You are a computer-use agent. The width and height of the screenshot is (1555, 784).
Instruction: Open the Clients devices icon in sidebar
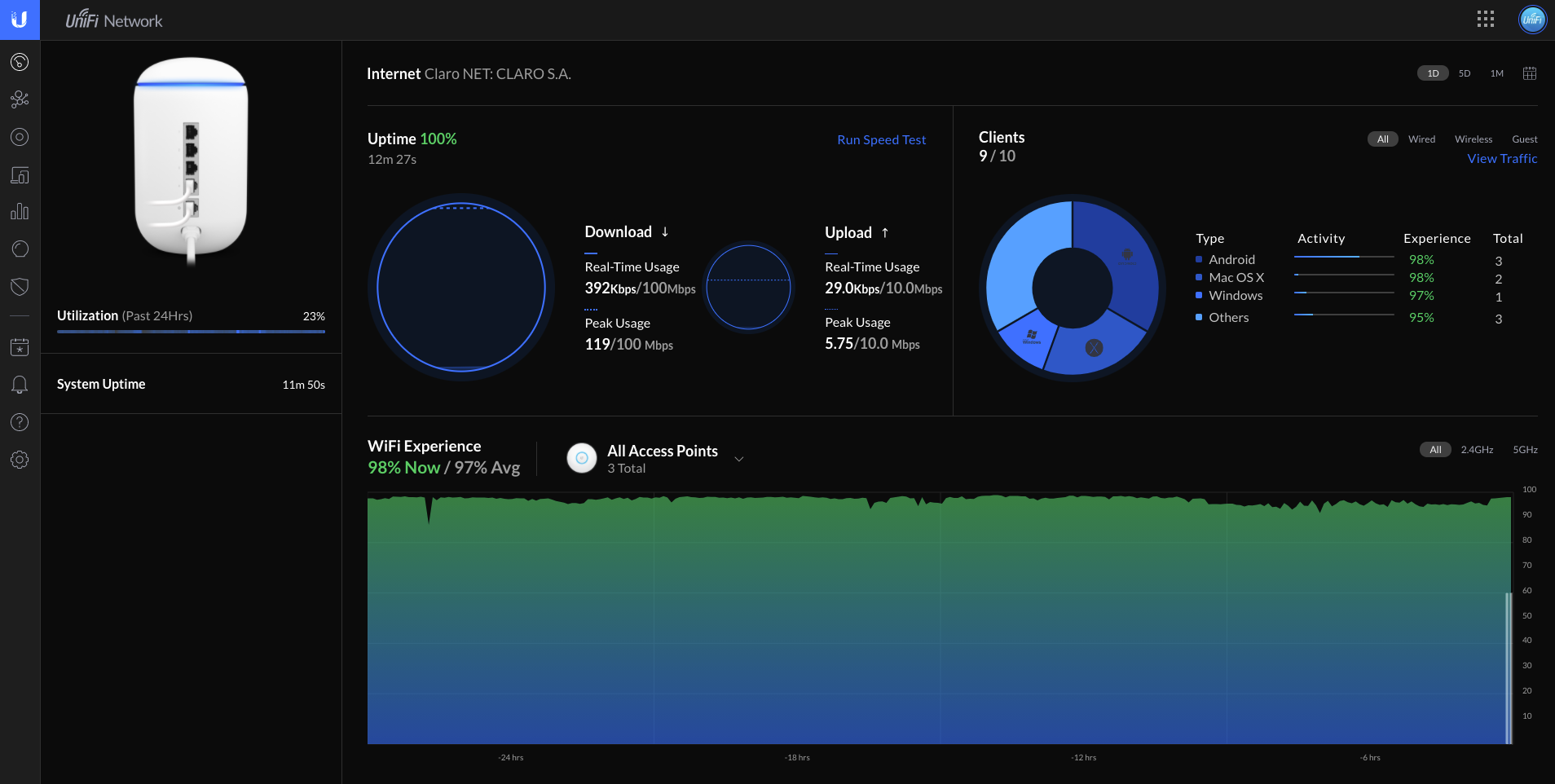pos(20,174)
